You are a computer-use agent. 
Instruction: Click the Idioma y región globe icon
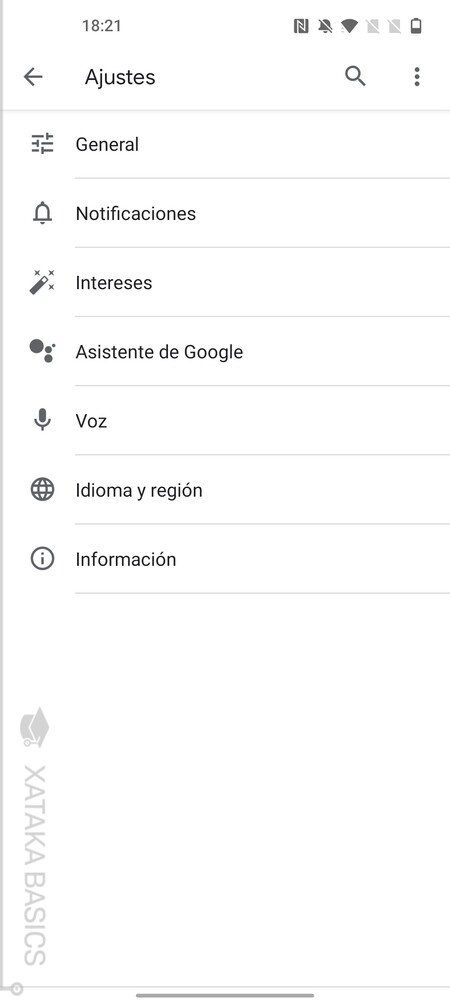tap(42, 490)
